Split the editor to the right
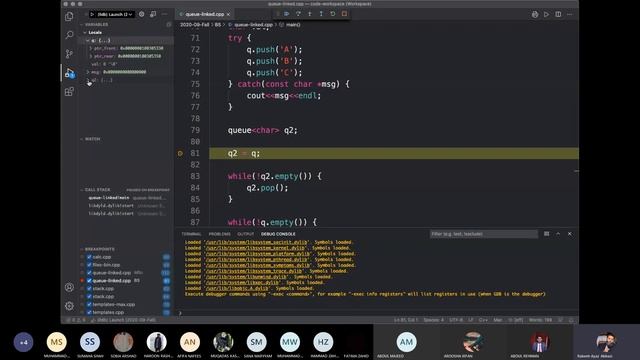Screen dimensions: 640x360 [x=558, y=14]
